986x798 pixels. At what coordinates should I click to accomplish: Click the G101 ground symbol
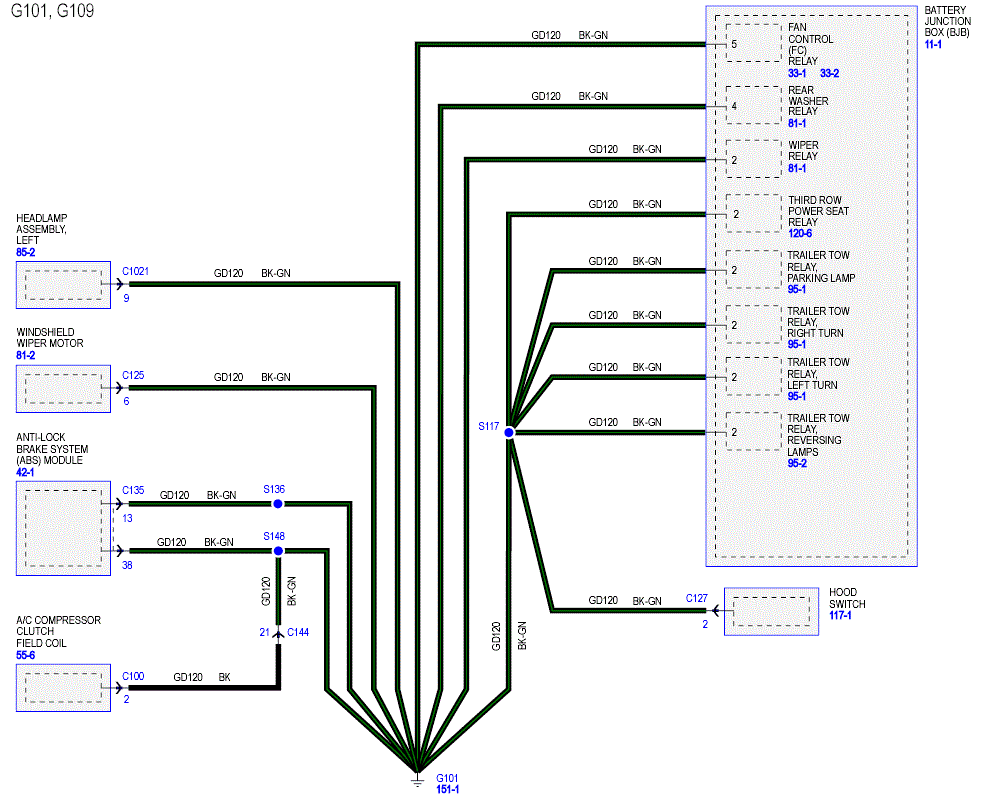(x=417, y=780)
